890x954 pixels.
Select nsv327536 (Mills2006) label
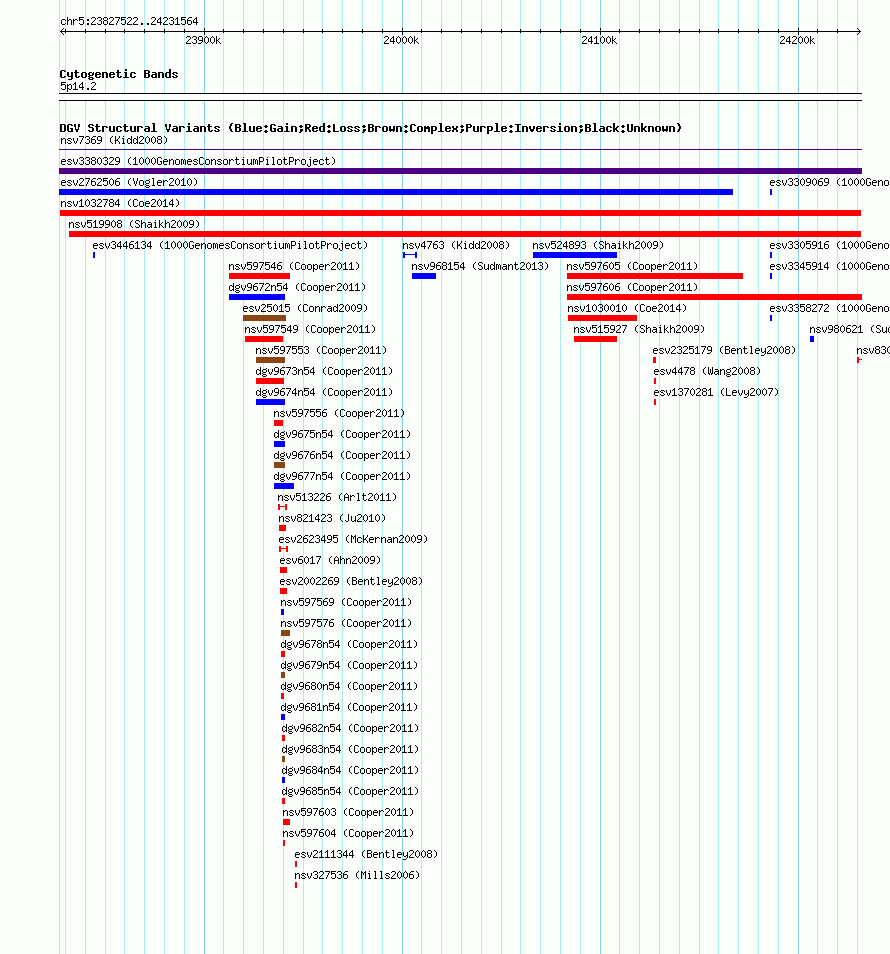(357, 875)
